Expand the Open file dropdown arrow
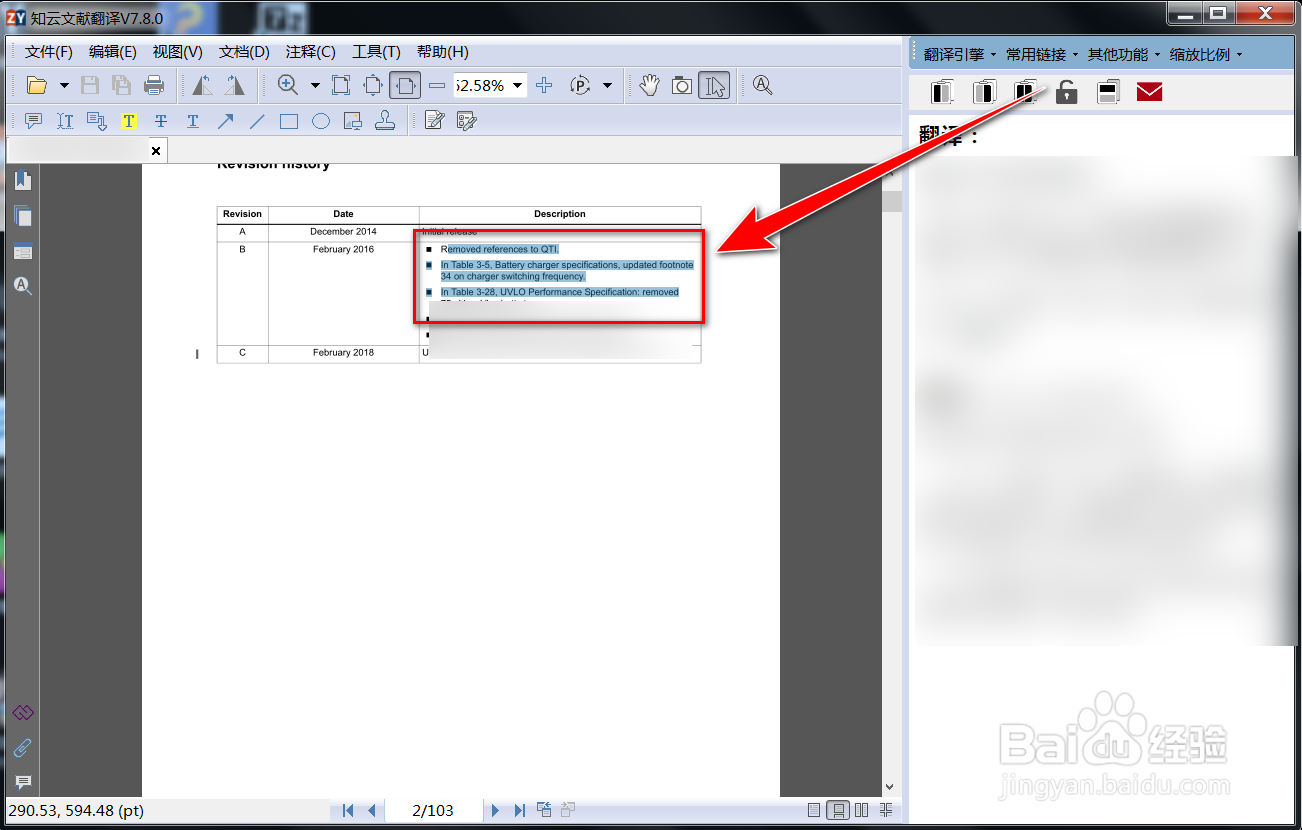 (64, 86)
